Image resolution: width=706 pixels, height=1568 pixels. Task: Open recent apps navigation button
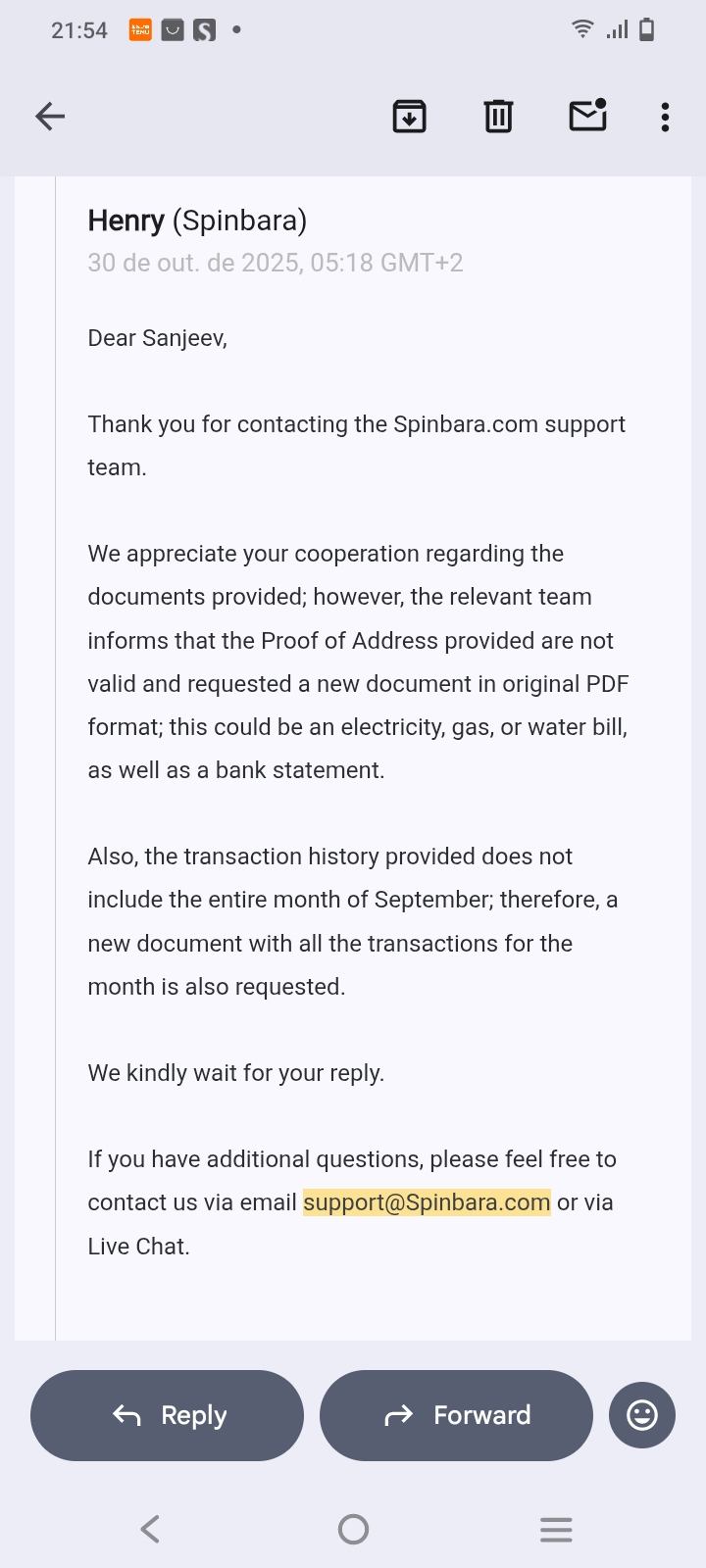tap(556, 1529)
